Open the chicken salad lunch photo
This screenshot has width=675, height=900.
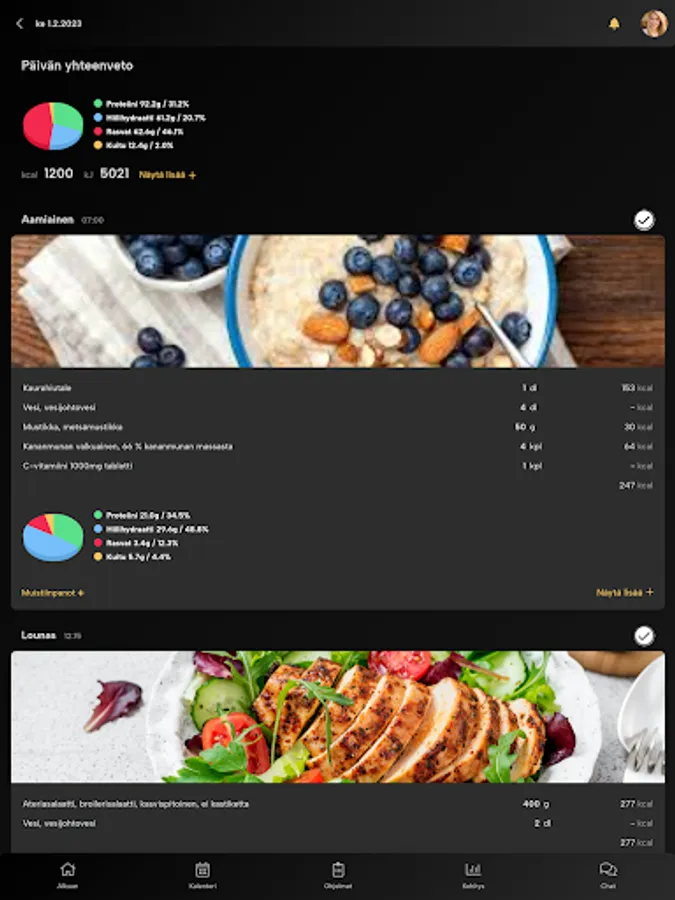(338, 717)
